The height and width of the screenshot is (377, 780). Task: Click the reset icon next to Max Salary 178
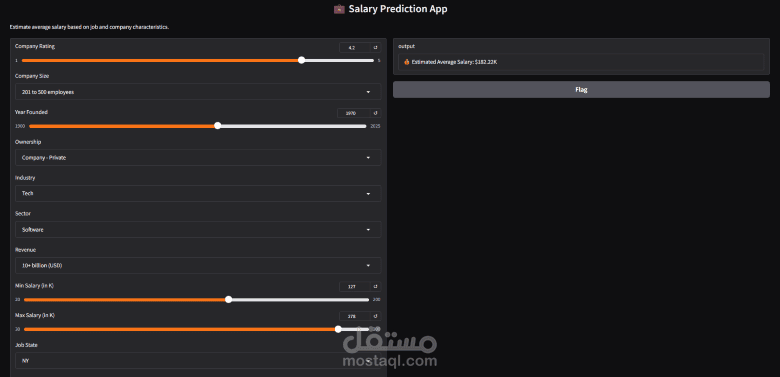(x=376, y=316)
